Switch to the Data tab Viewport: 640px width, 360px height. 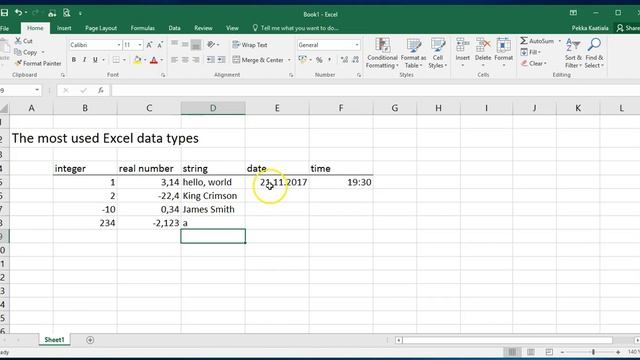tap(174, 28)
